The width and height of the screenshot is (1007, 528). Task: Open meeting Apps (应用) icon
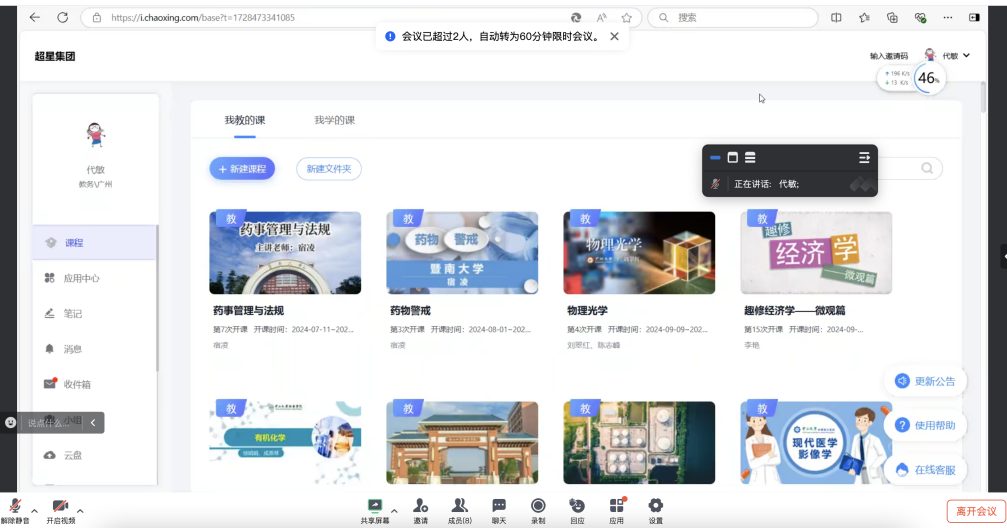pyautogui.click(x=616, y=506)
